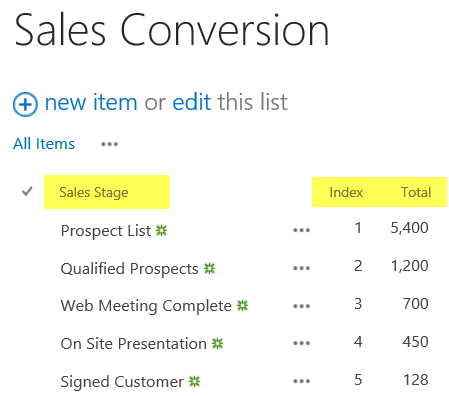Open the ellipsis menu for On Site Presentation
This screenshot has width=449, height=396.
coord(301,343)
